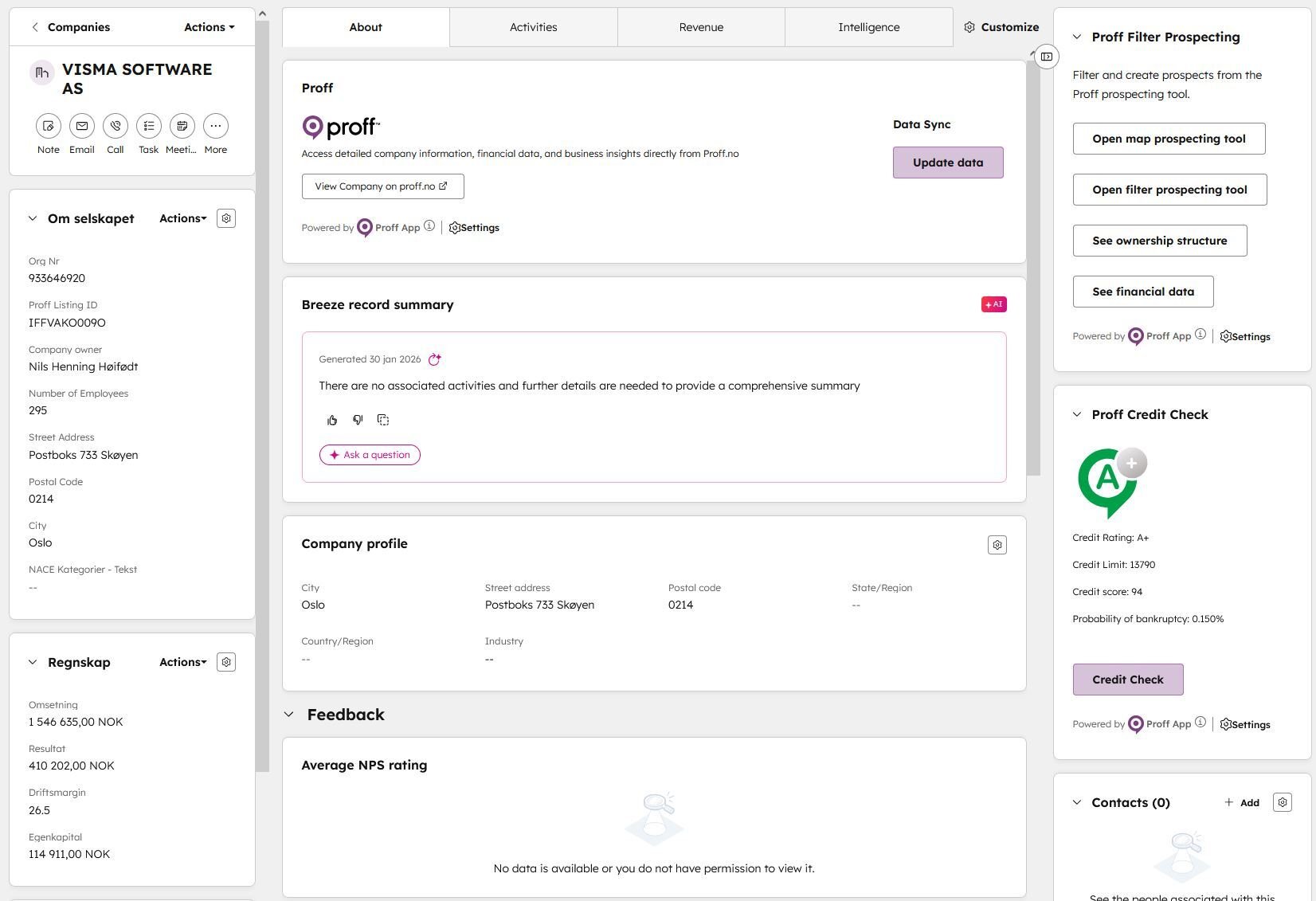Click See financial data button
The width and height of the screenshot is (1316, 901).
(1143, 292)
